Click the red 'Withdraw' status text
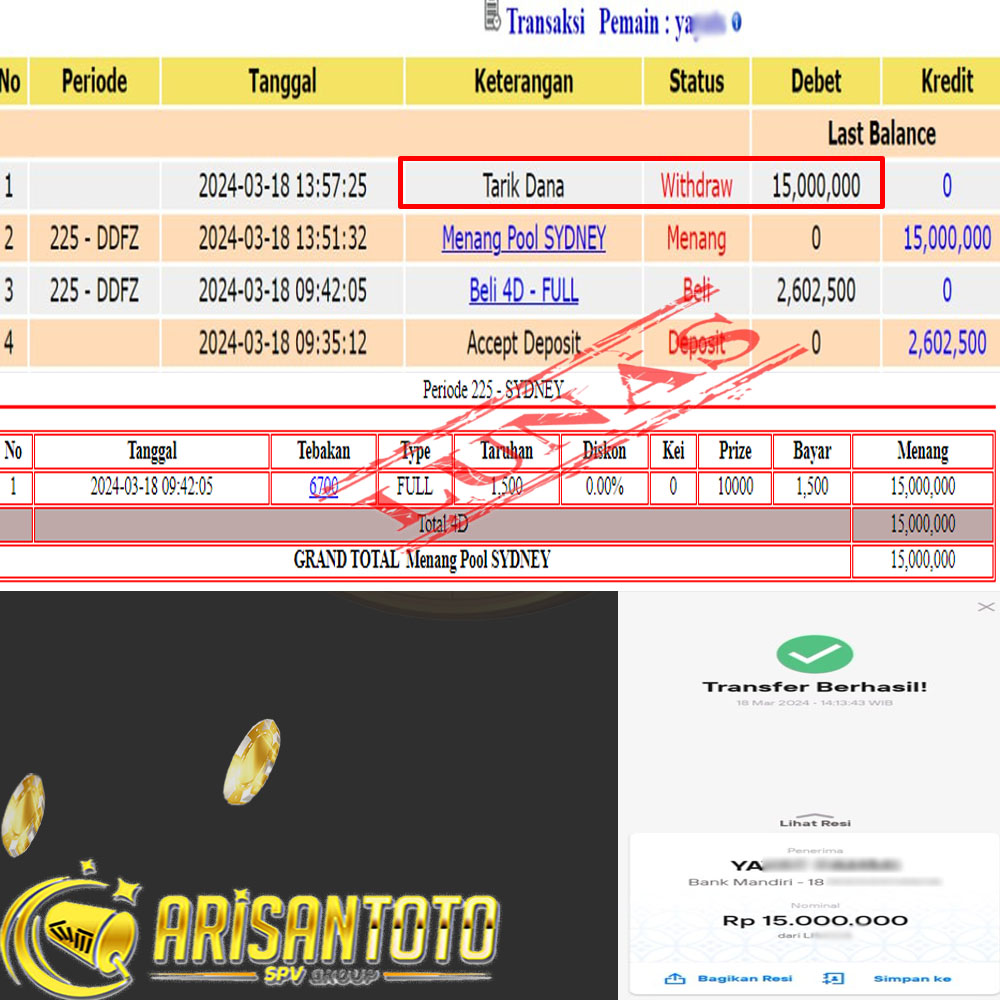This screenshot has width=1000, height=1000. (x=696, y=186)
